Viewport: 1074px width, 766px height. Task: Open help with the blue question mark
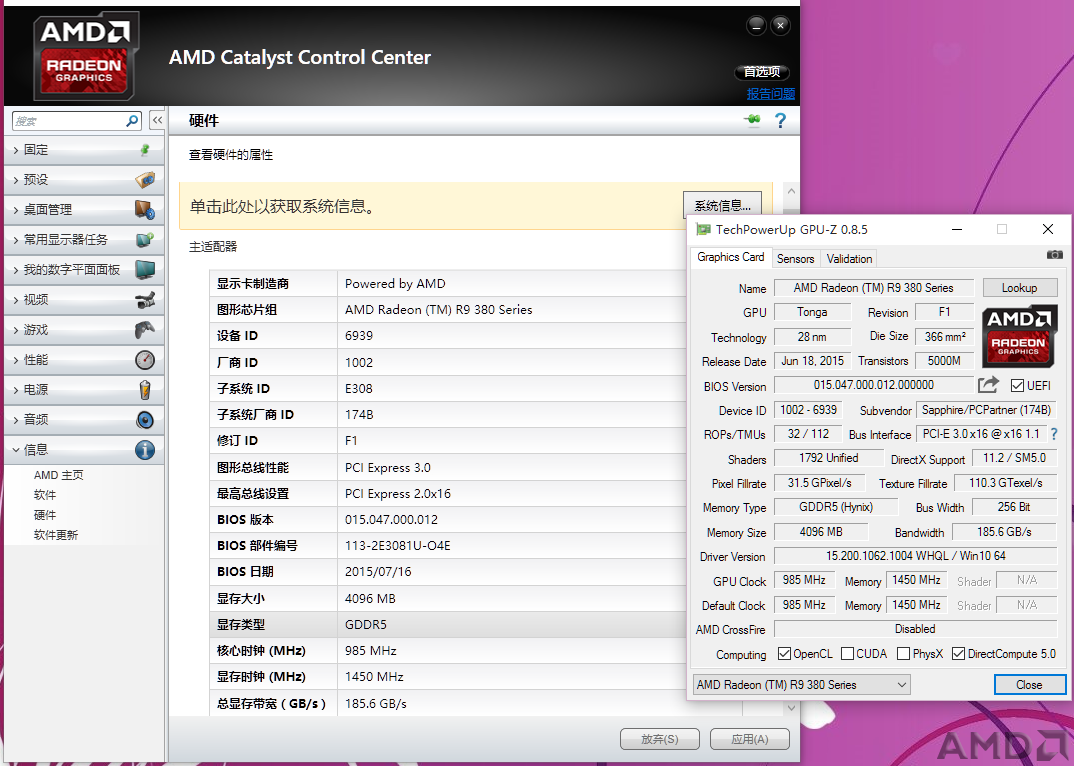click(780, 121)
